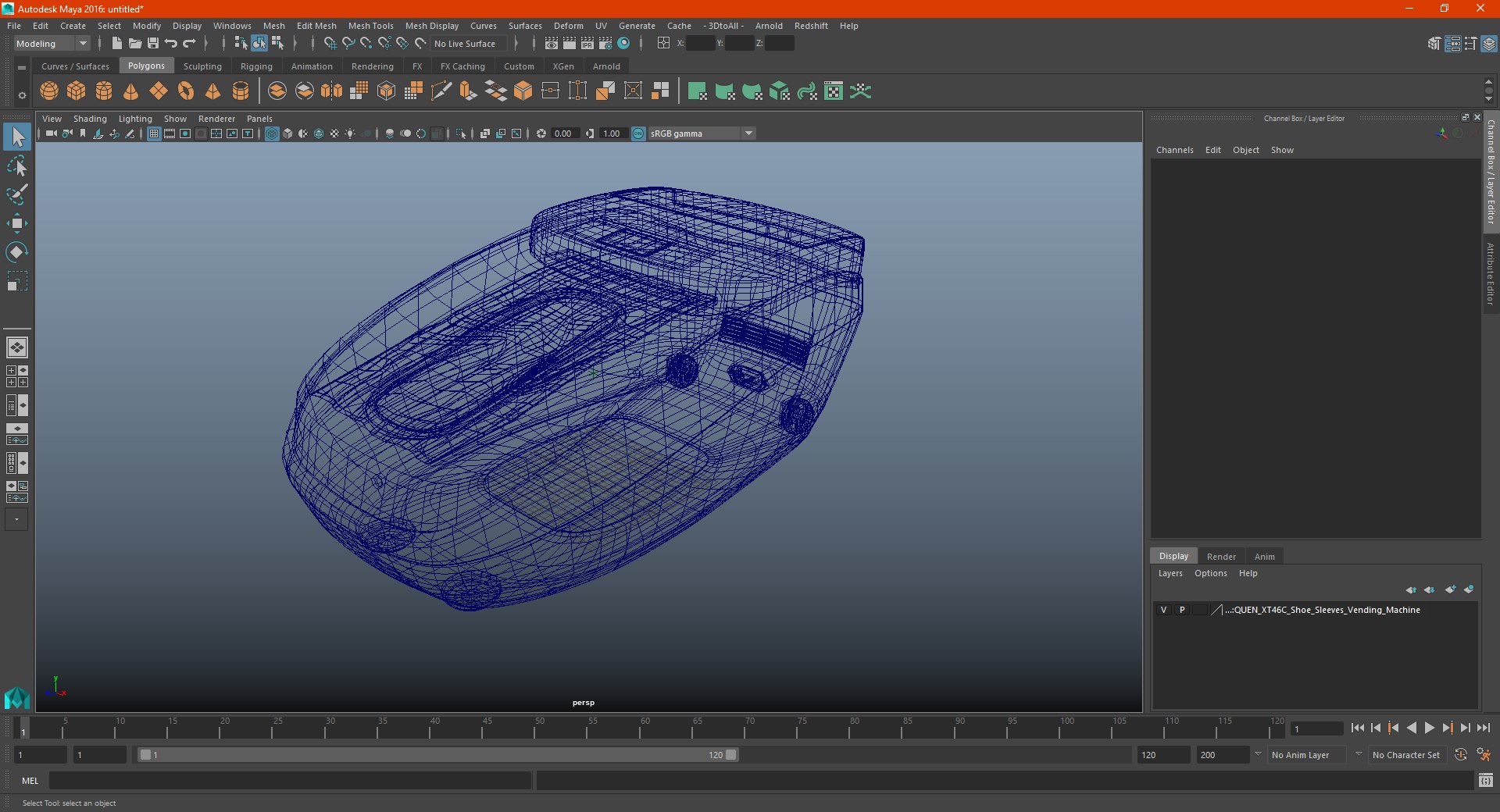This screenshot has width=1500, height=812.
Task: Create a polygon cone from the shelf
Action: pos(131,91)
